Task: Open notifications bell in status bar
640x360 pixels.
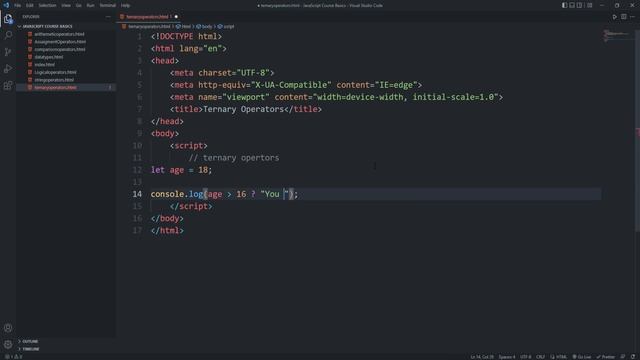Action: [x=633, y=357]
